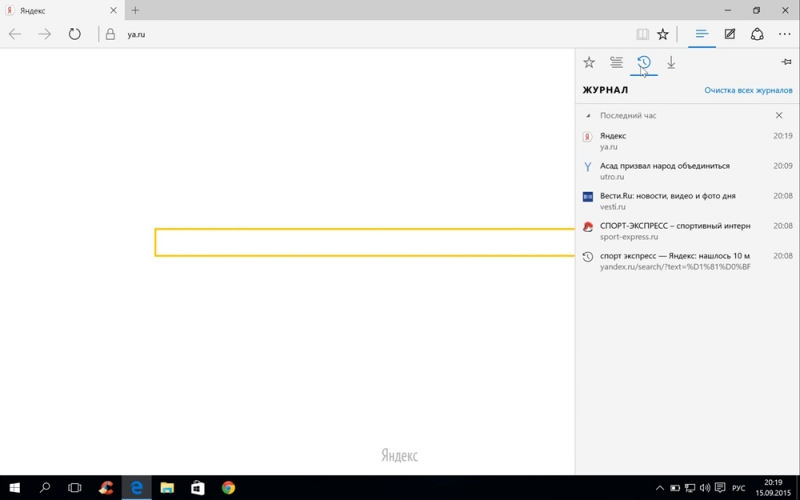Open the Share icon in toolbar

(x=757, y=34)
